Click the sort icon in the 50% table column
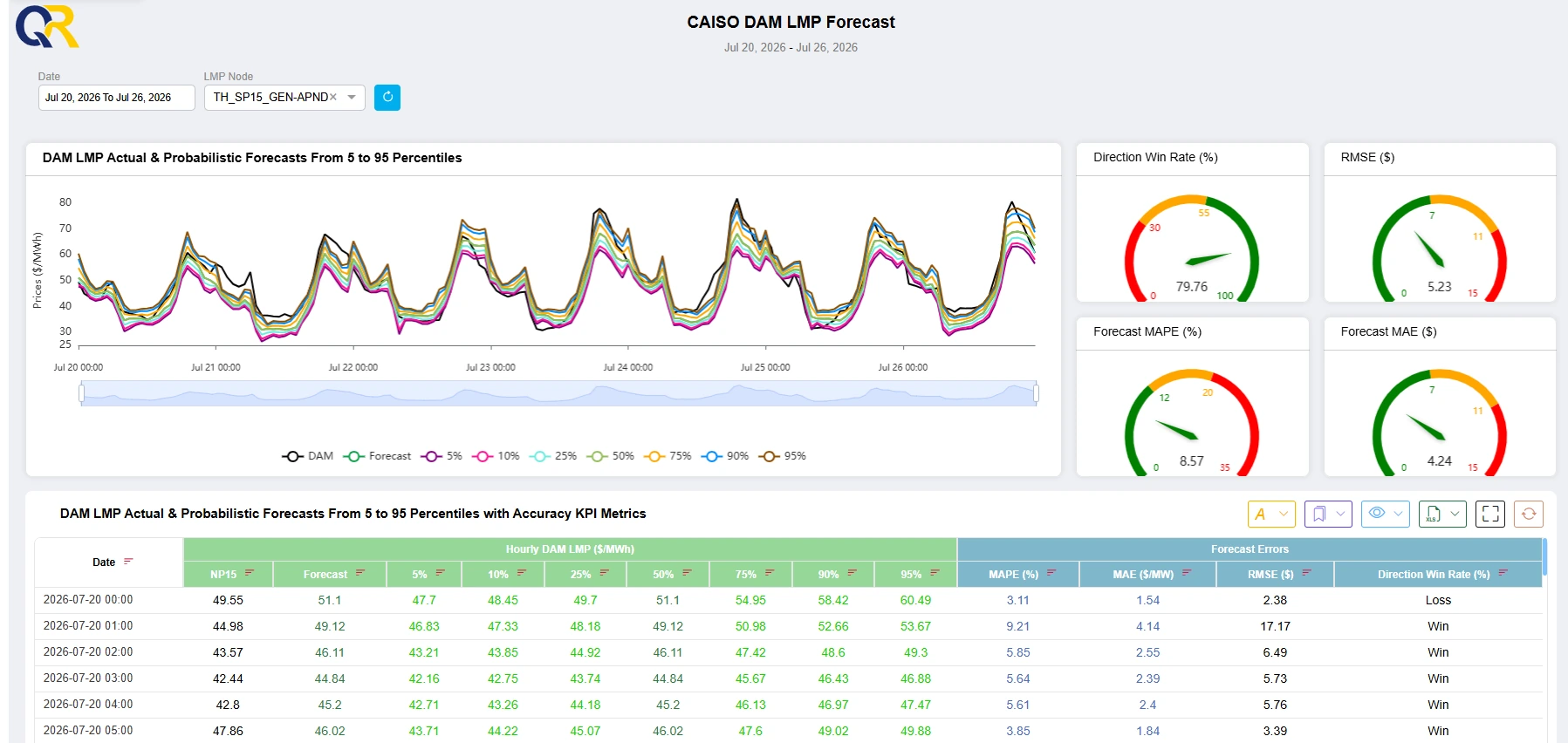 pyautogui.click(x=687, y=574)
